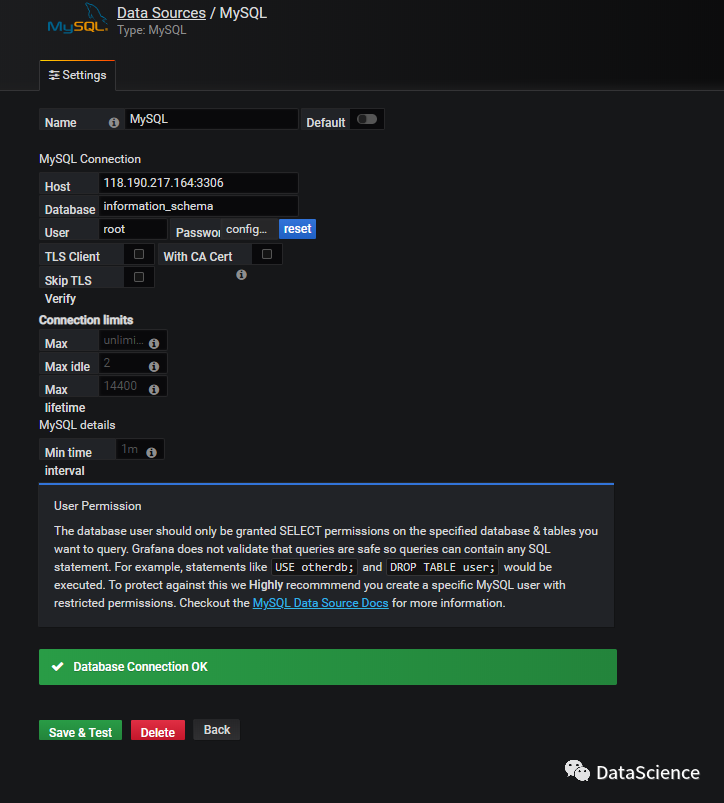Screen dimensions: 724x803
Task: Go to Data Sources breadcrumb link
Action: pyautogui.click(x=161, y=13)
